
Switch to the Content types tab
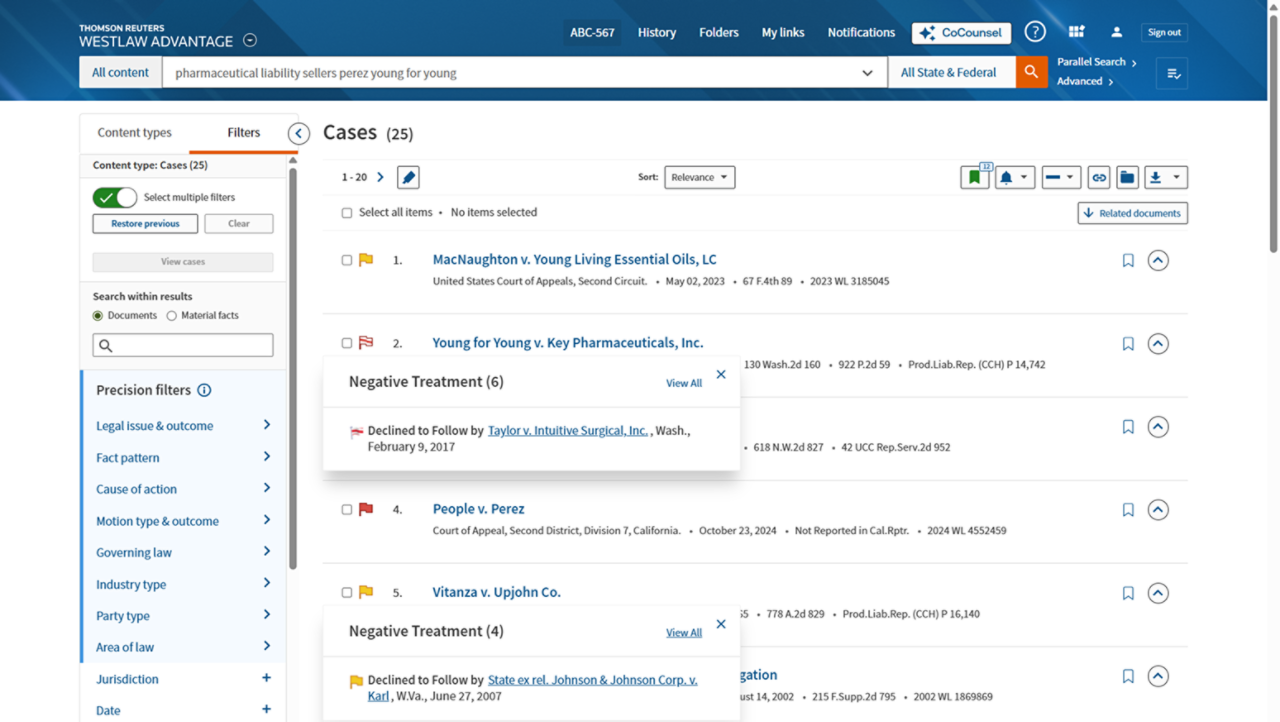click(134, 132)
